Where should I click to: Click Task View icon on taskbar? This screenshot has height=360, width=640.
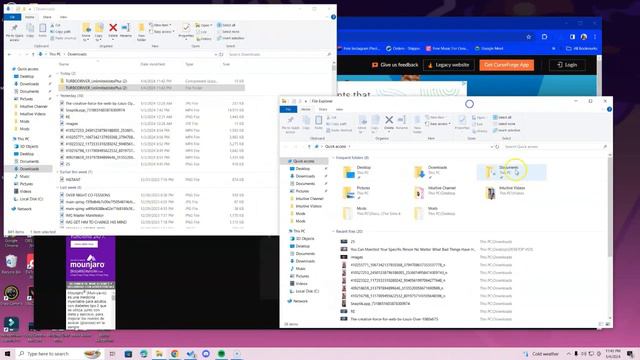[112, 354]
